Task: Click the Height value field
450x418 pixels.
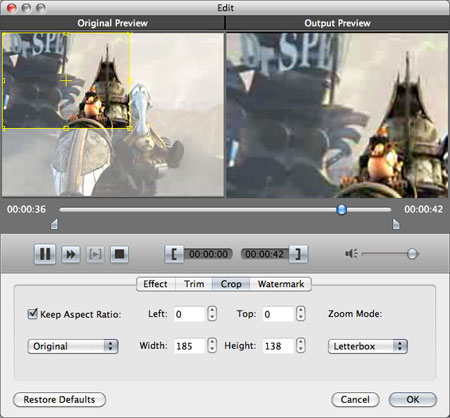Action: point(278,346)
